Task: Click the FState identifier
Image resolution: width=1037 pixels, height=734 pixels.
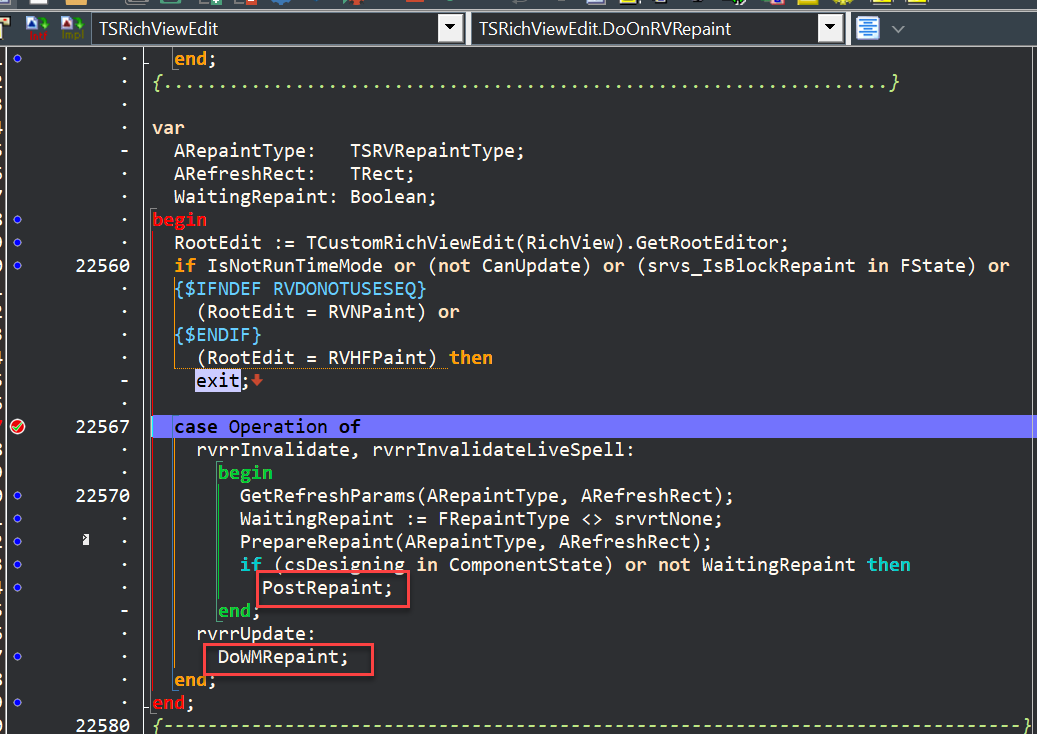Action: [933, 266]
